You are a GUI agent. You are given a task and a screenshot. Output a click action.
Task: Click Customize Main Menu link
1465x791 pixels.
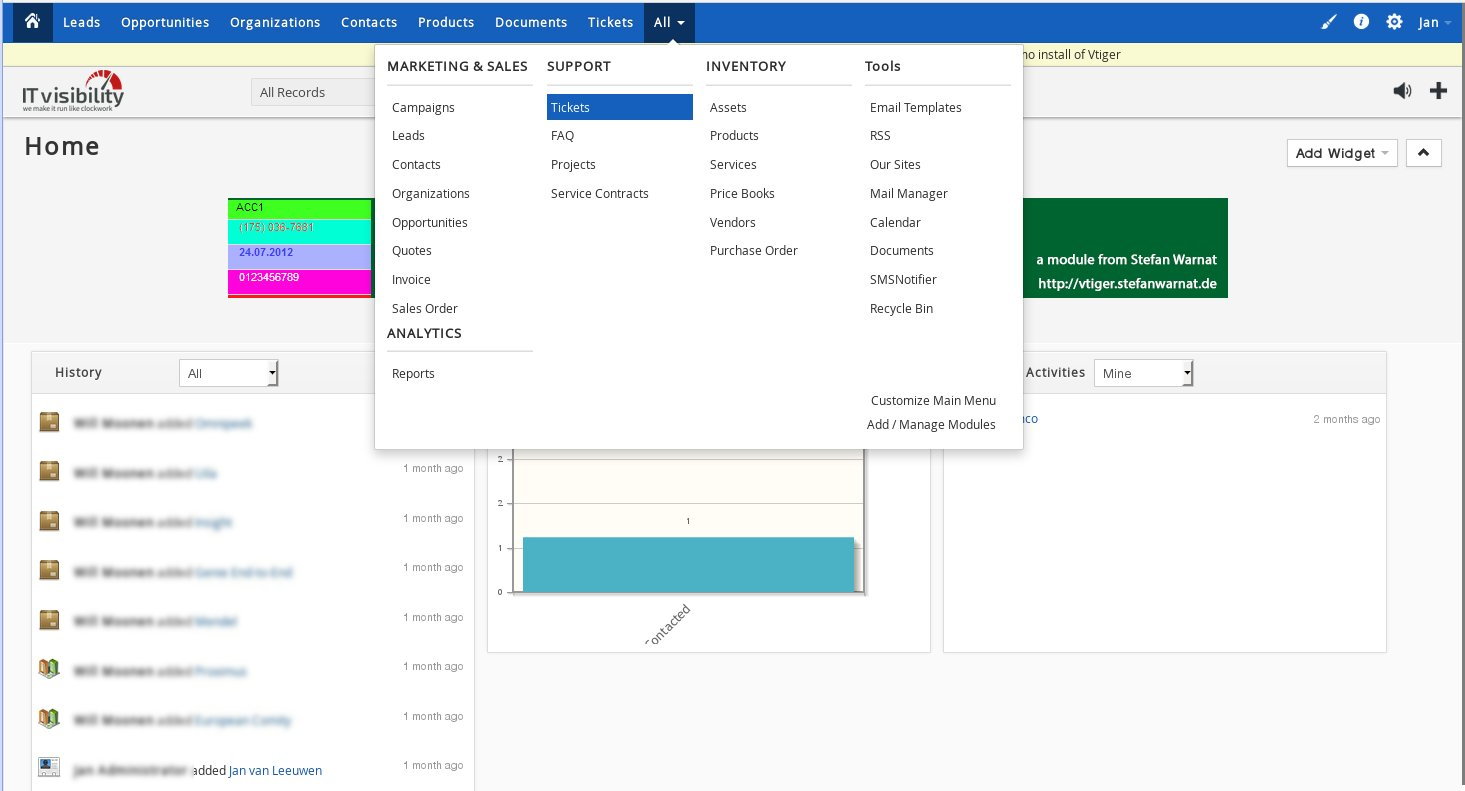[x=932, y=400]
